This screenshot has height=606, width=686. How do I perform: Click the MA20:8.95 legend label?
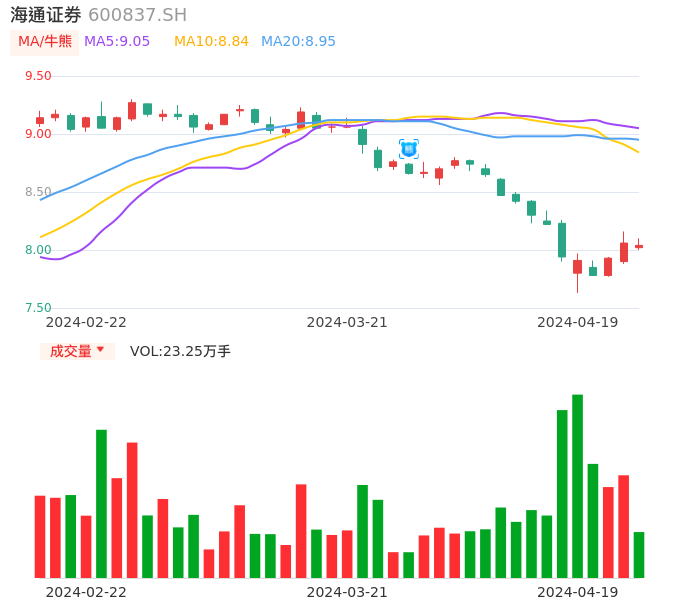298,42
